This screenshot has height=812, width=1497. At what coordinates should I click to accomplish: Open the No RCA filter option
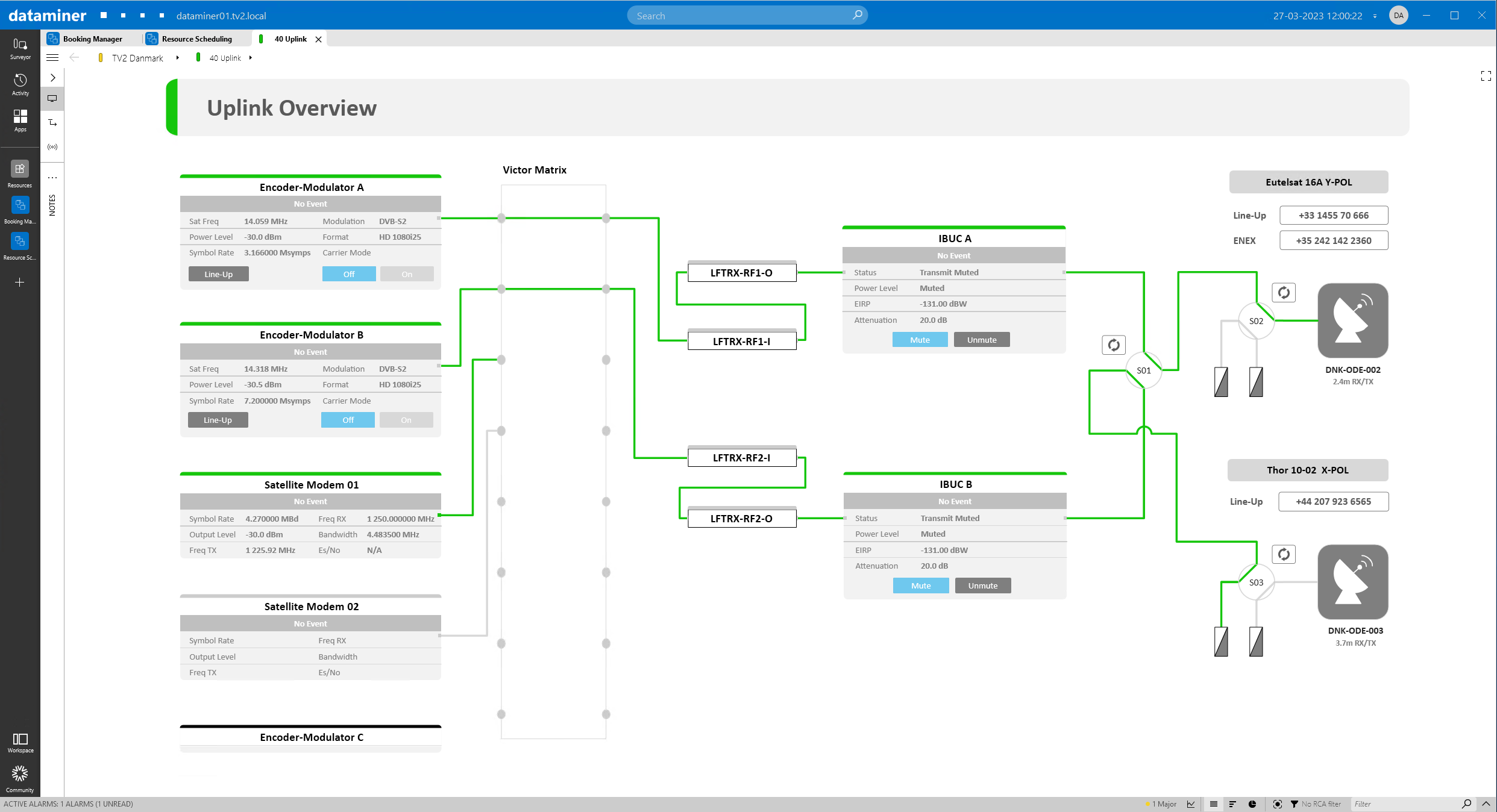pos(1316,804)
